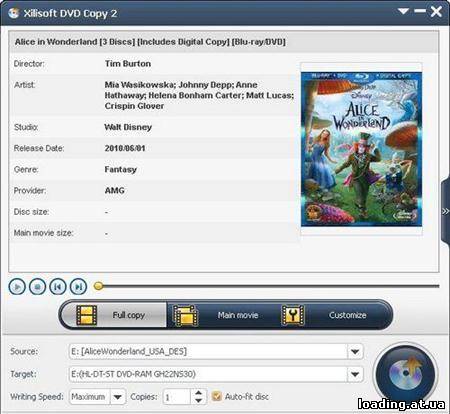
Task: Jump to previous chapter icon
Action: pyautogui.click(x=58, y=287)
